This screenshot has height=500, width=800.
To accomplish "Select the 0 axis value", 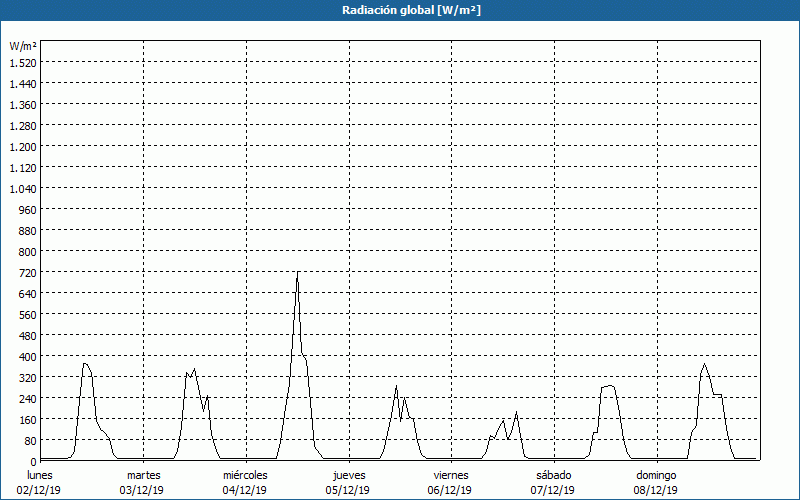I will [33, 461].
